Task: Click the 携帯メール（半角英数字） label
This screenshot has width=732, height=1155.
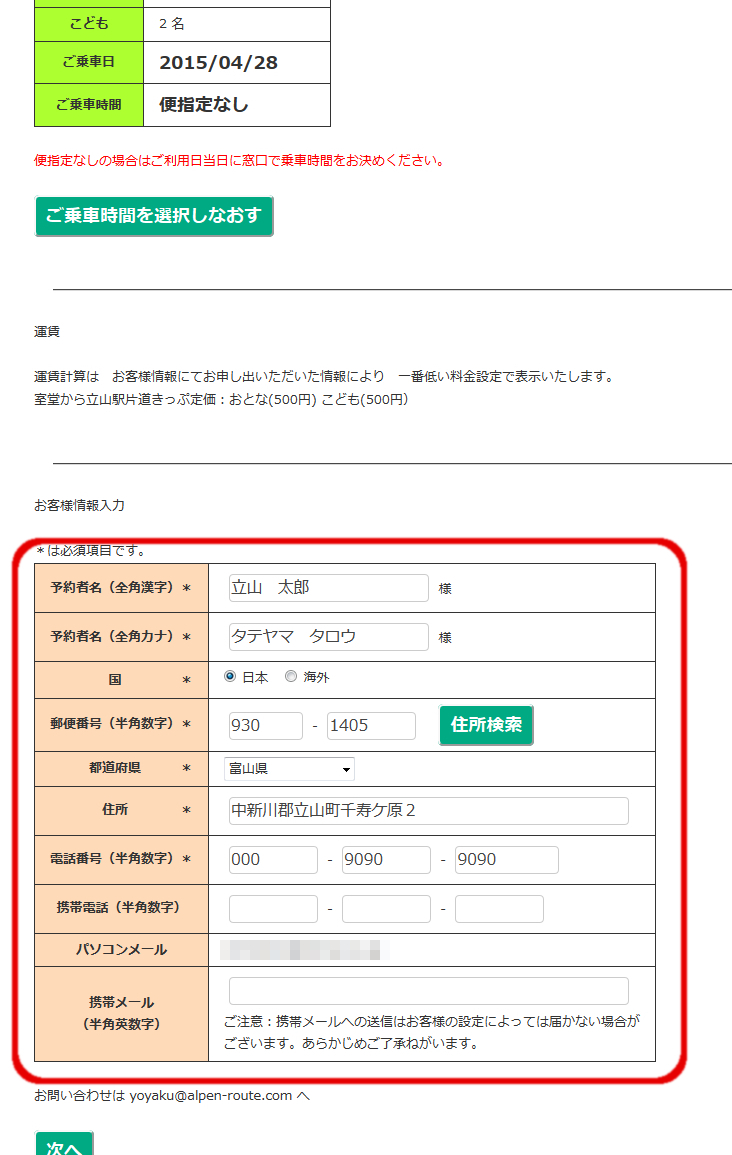Action: tap(122, 1014)
